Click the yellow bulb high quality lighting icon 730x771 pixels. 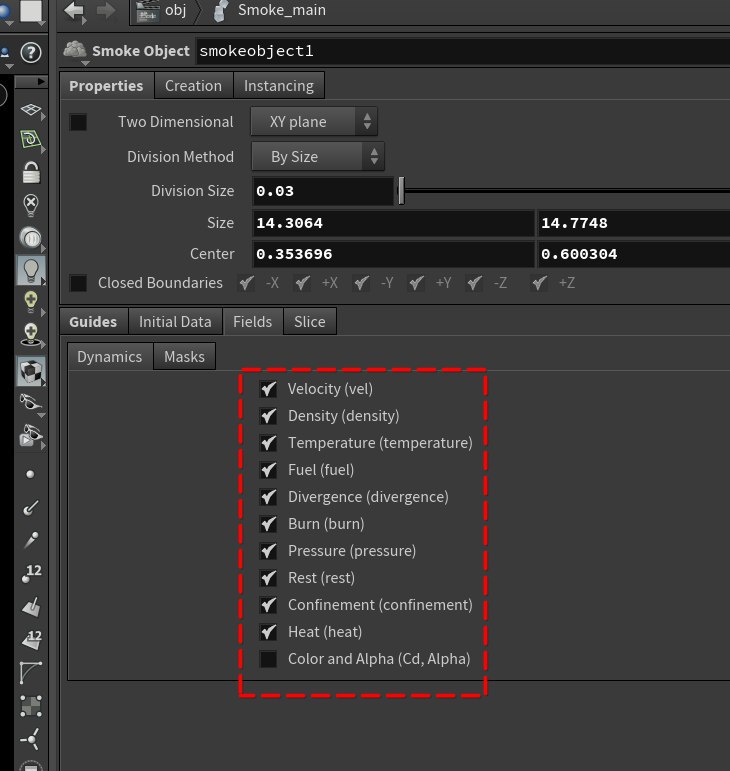point(31,301)
